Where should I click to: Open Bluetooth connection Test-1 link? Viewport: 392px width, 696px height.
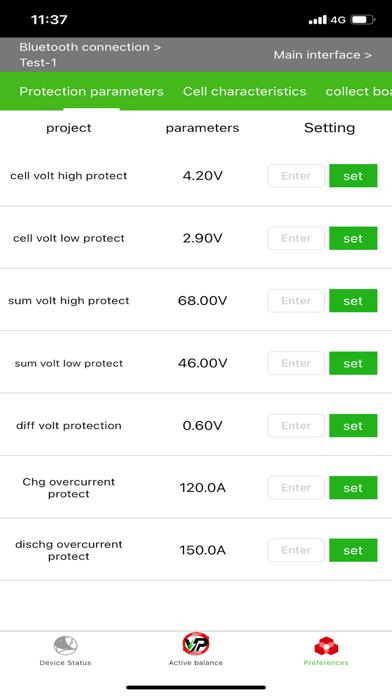pyautogui.click(x=90, y=55)
